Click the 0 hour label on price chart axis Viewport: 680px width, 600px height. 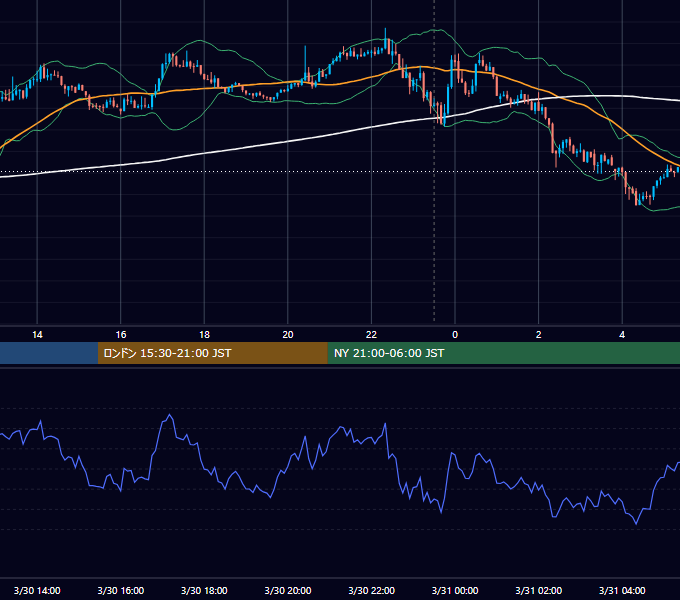click(x=455, y=335)
